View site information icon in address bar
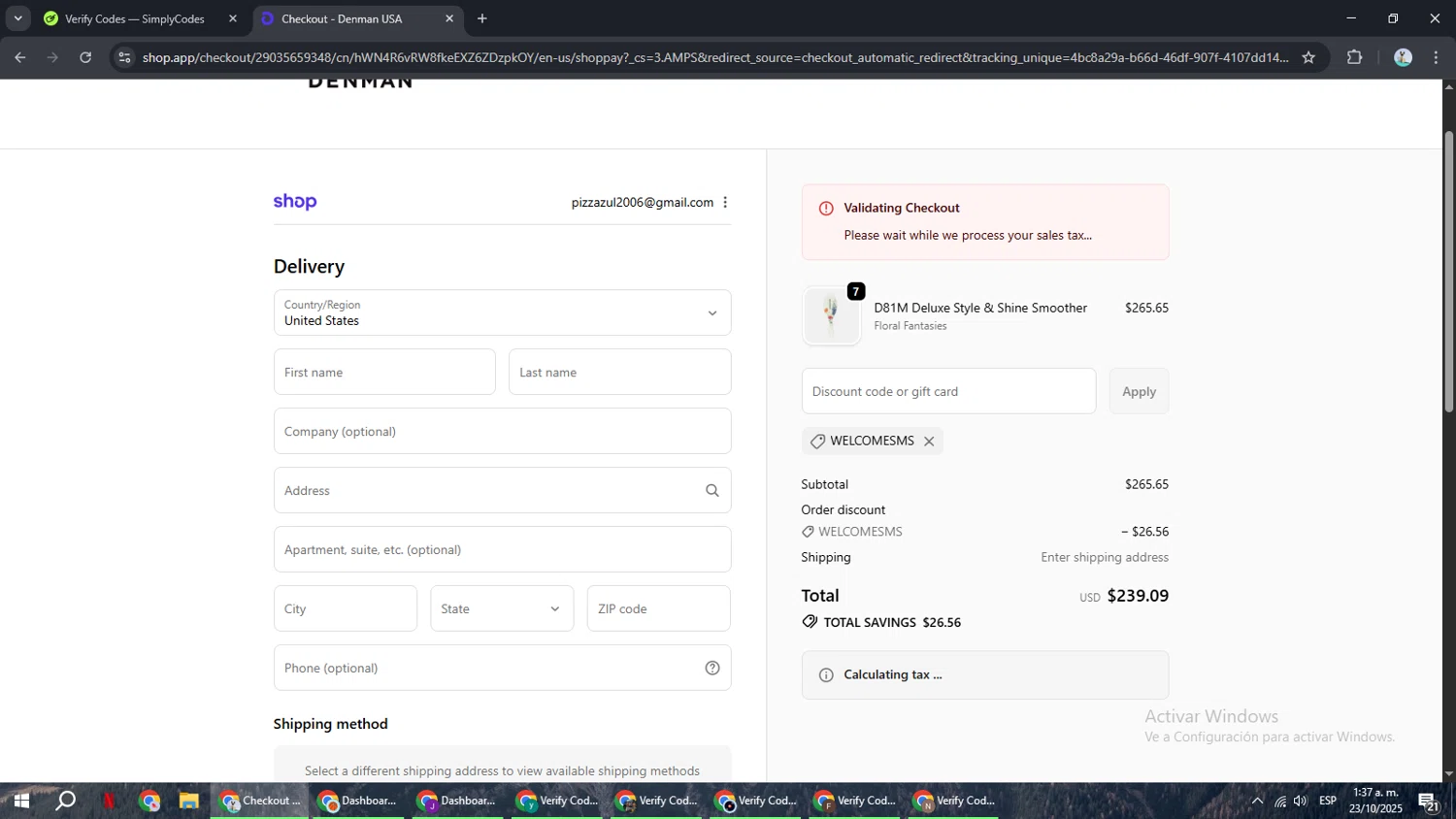 124,57
